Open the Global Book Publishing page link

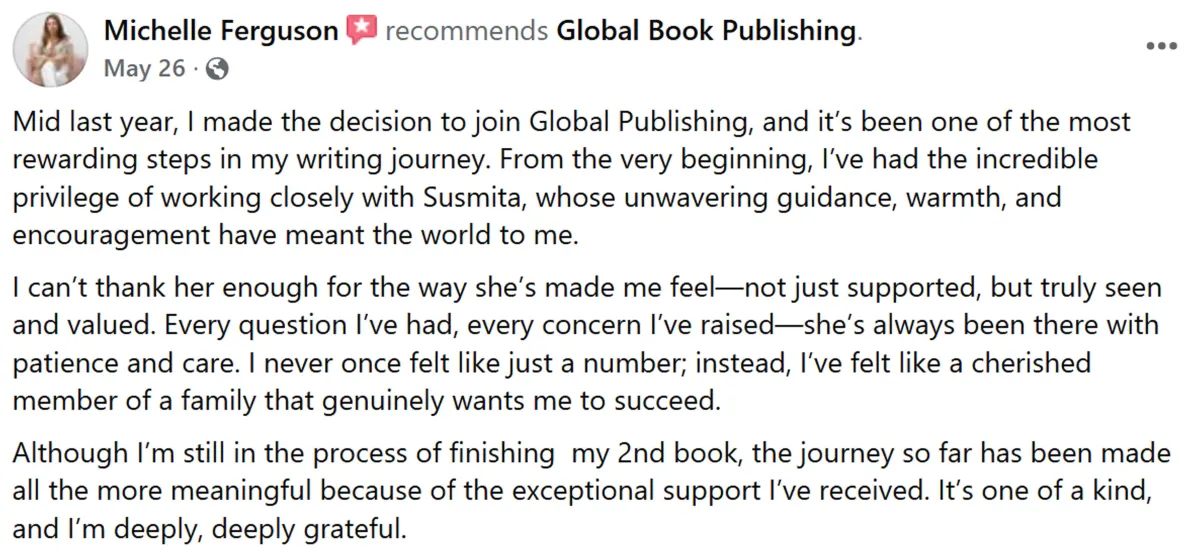click(707, 32)
